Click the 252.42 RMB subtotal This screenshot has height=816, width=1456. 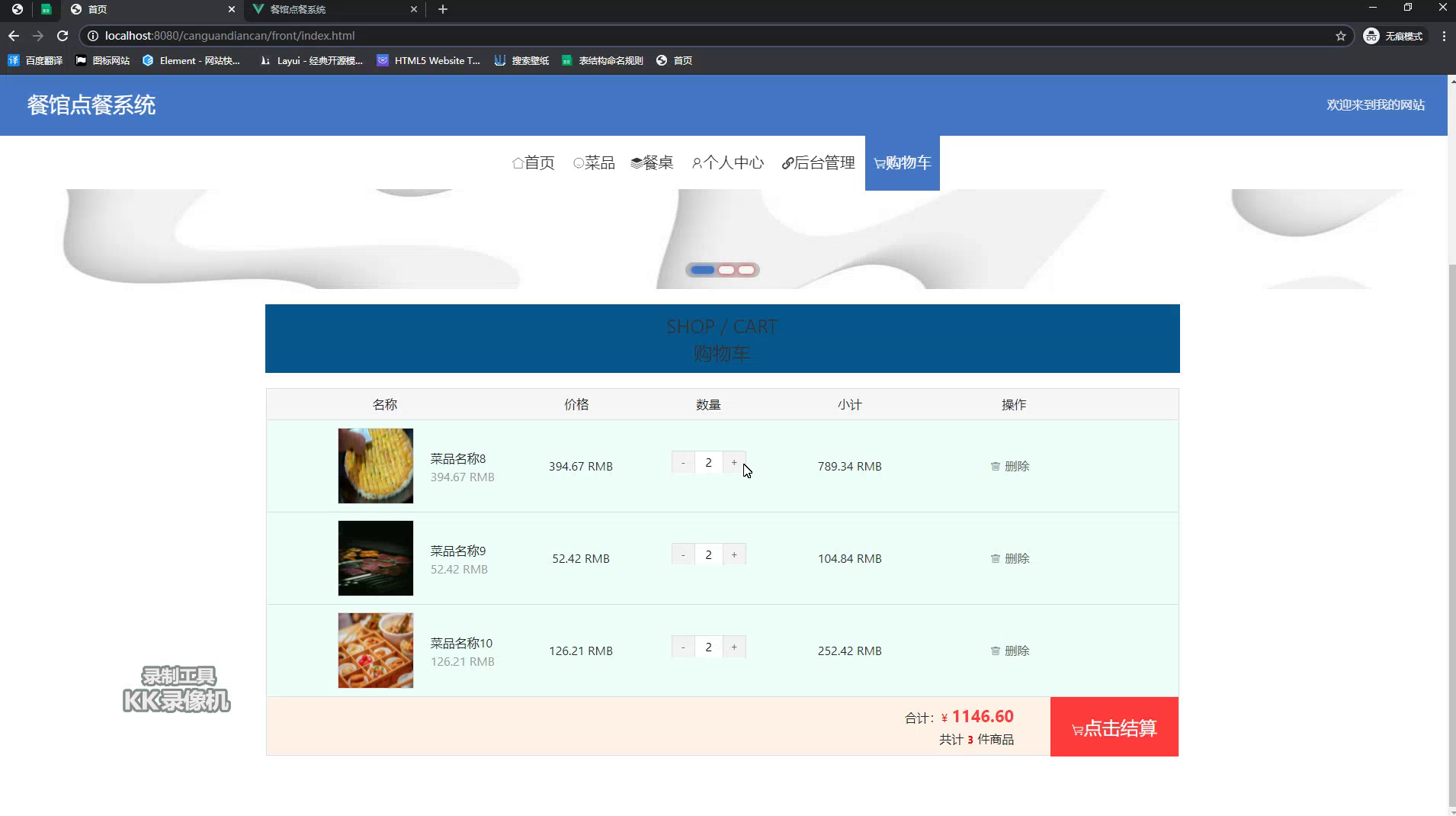pos(850,651)
